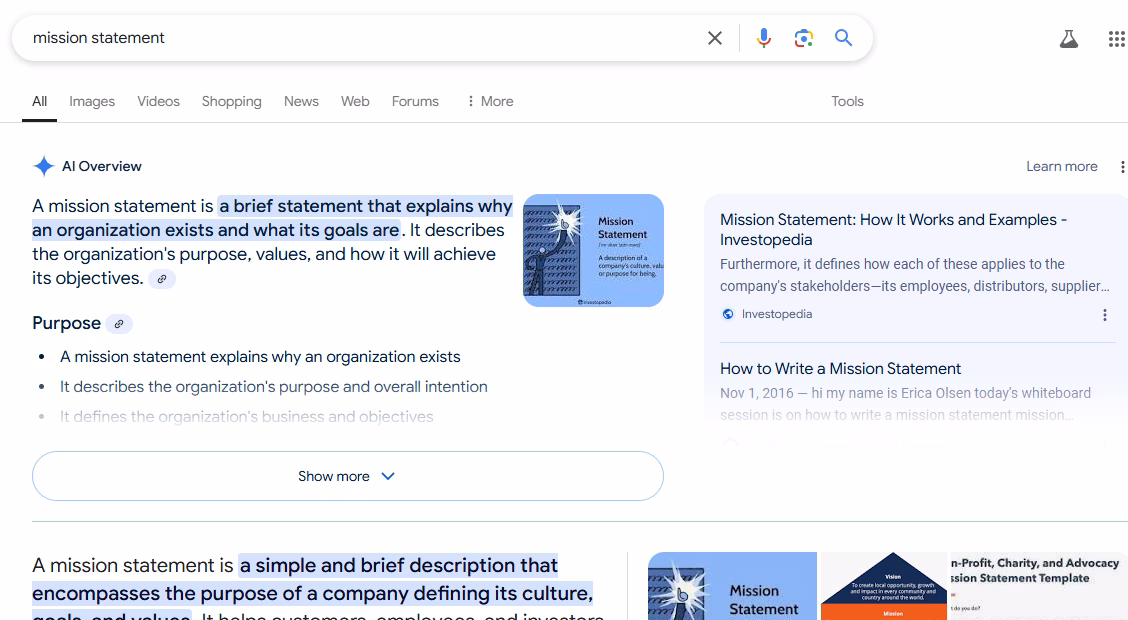Start voice search with the microphone icon
Image resolution: width=1128 pixels, height=620 pixels.
click(764, 38)
